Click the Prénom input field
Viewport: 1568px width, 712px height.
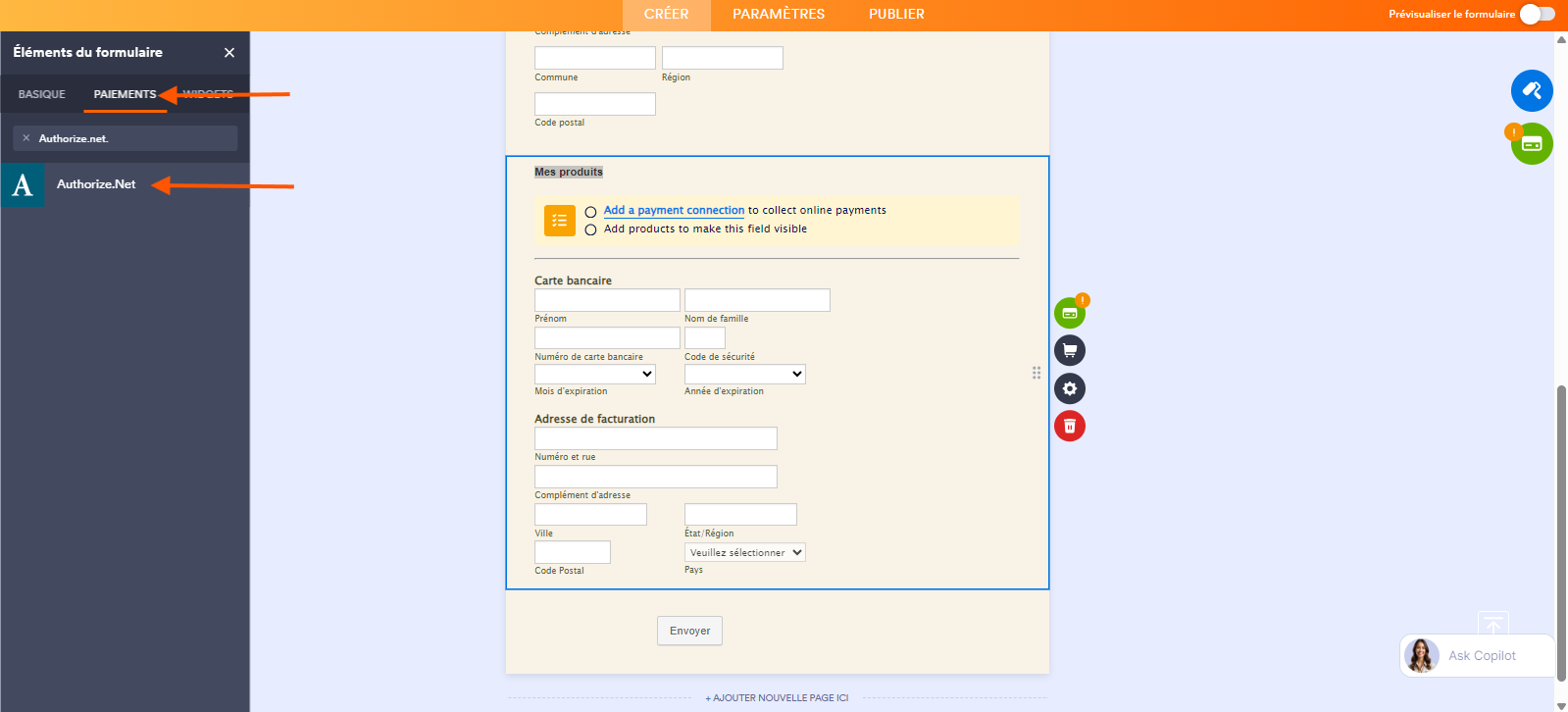tap(607, 300)
